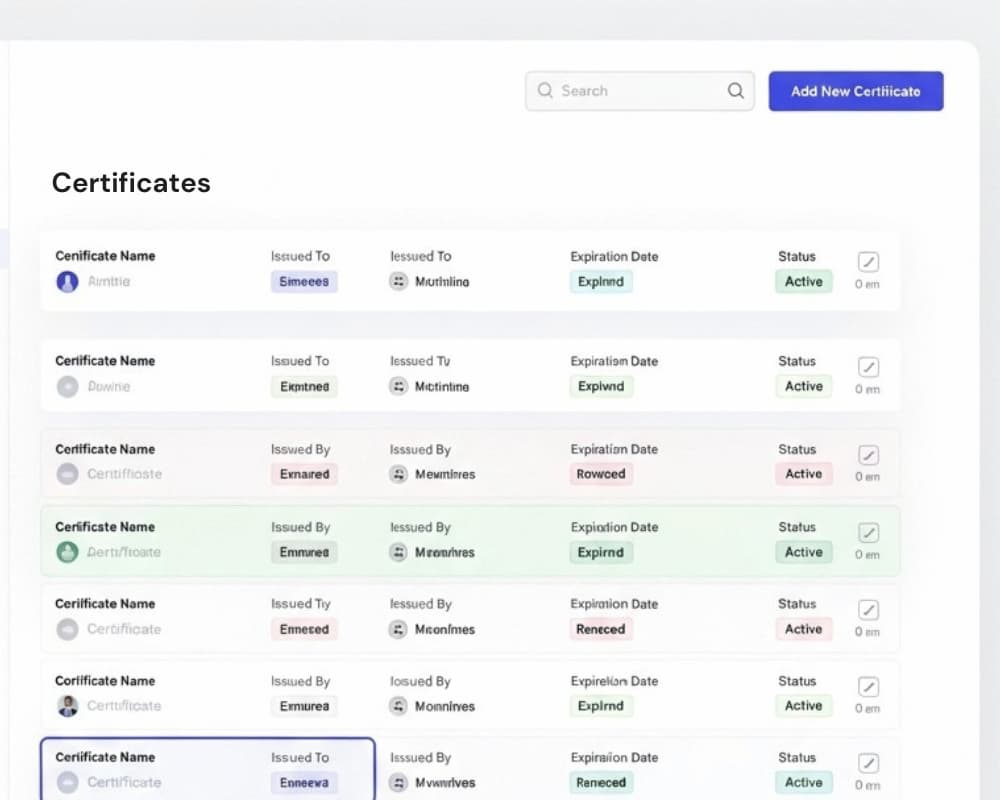Click the photo avatar in Ermurea row

pos(67,706)
